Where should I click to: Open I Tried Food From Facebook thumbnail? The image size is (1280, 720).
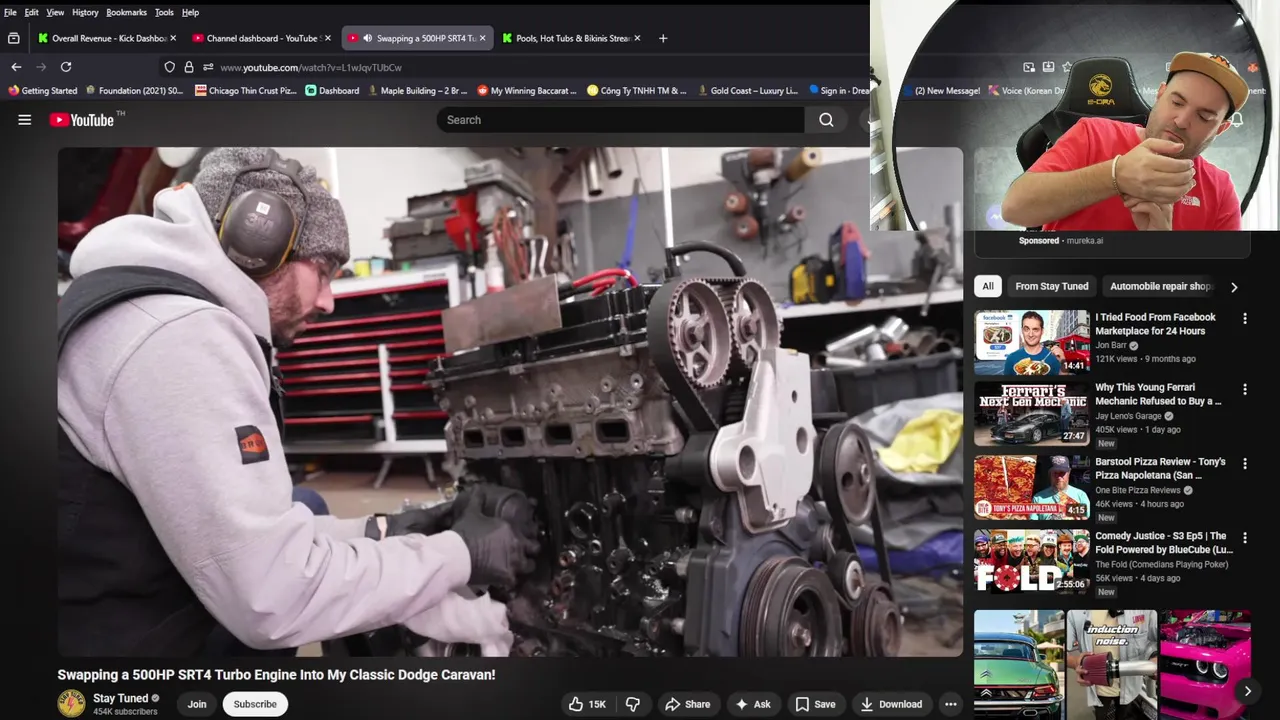(1032, 342)
